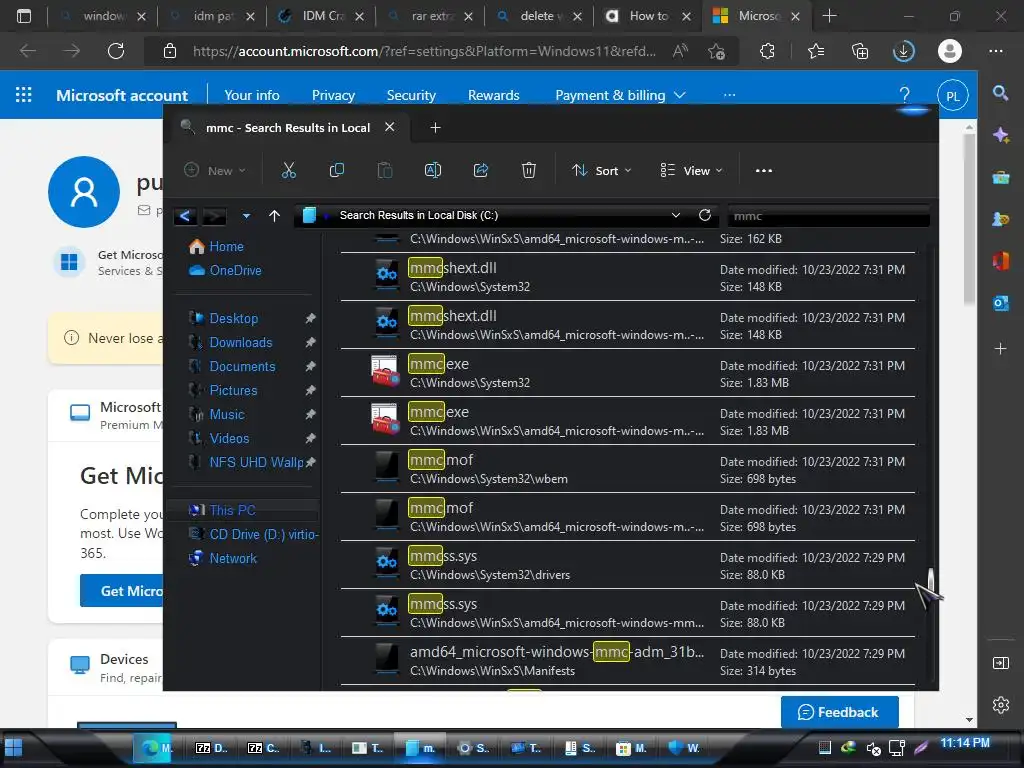This screenshot has height=768, width=1024.
Task: Refresh the Explorer search results
Action: pyautogui.click(x=705, y=215)
